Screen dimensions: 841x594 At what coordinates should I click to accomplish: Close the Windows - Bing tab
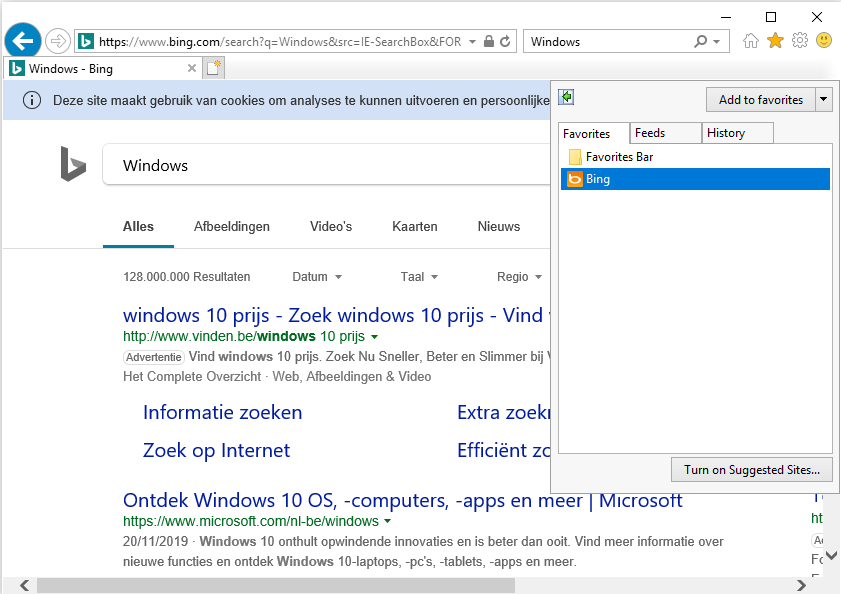(x=191, y=68)
